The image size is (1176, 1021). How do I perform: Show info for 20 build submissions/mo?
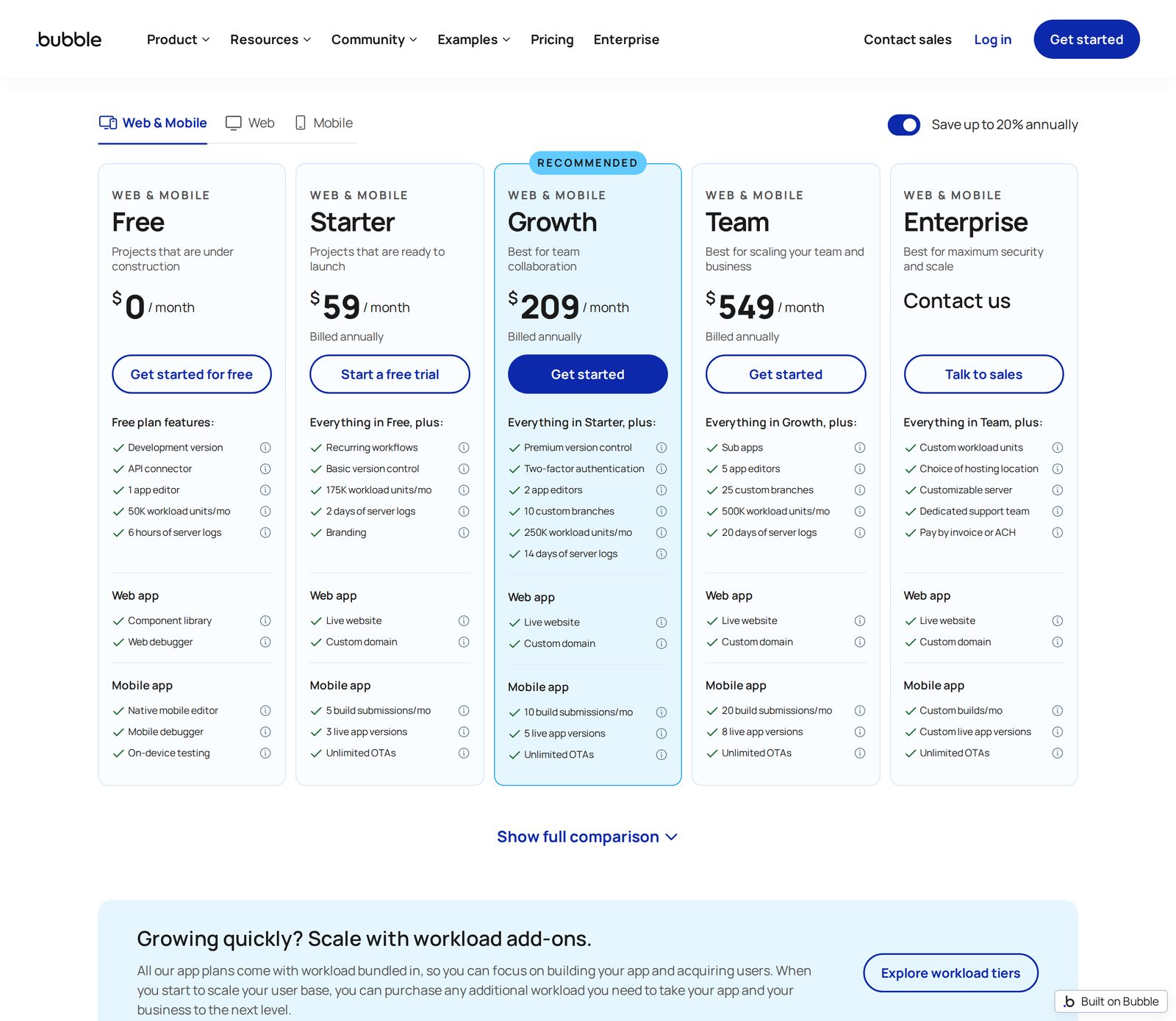tap(860, 711)
